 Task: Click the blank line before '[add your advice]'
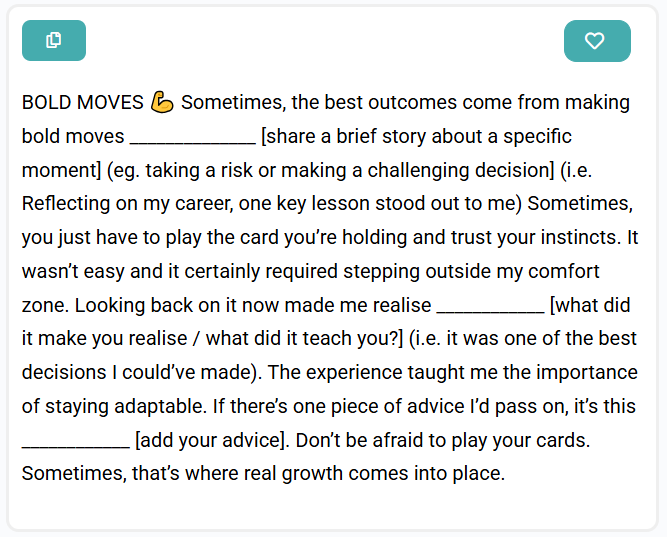76,446
